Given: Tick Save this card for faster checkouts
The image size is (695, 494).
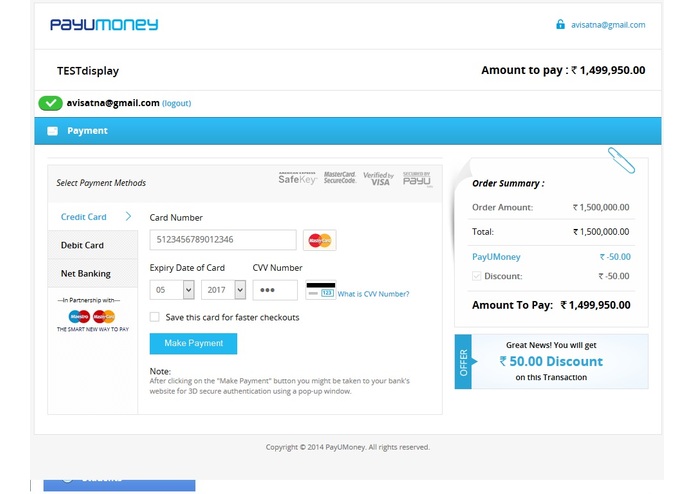Looking at the screenshot, I should click(154, 317).
